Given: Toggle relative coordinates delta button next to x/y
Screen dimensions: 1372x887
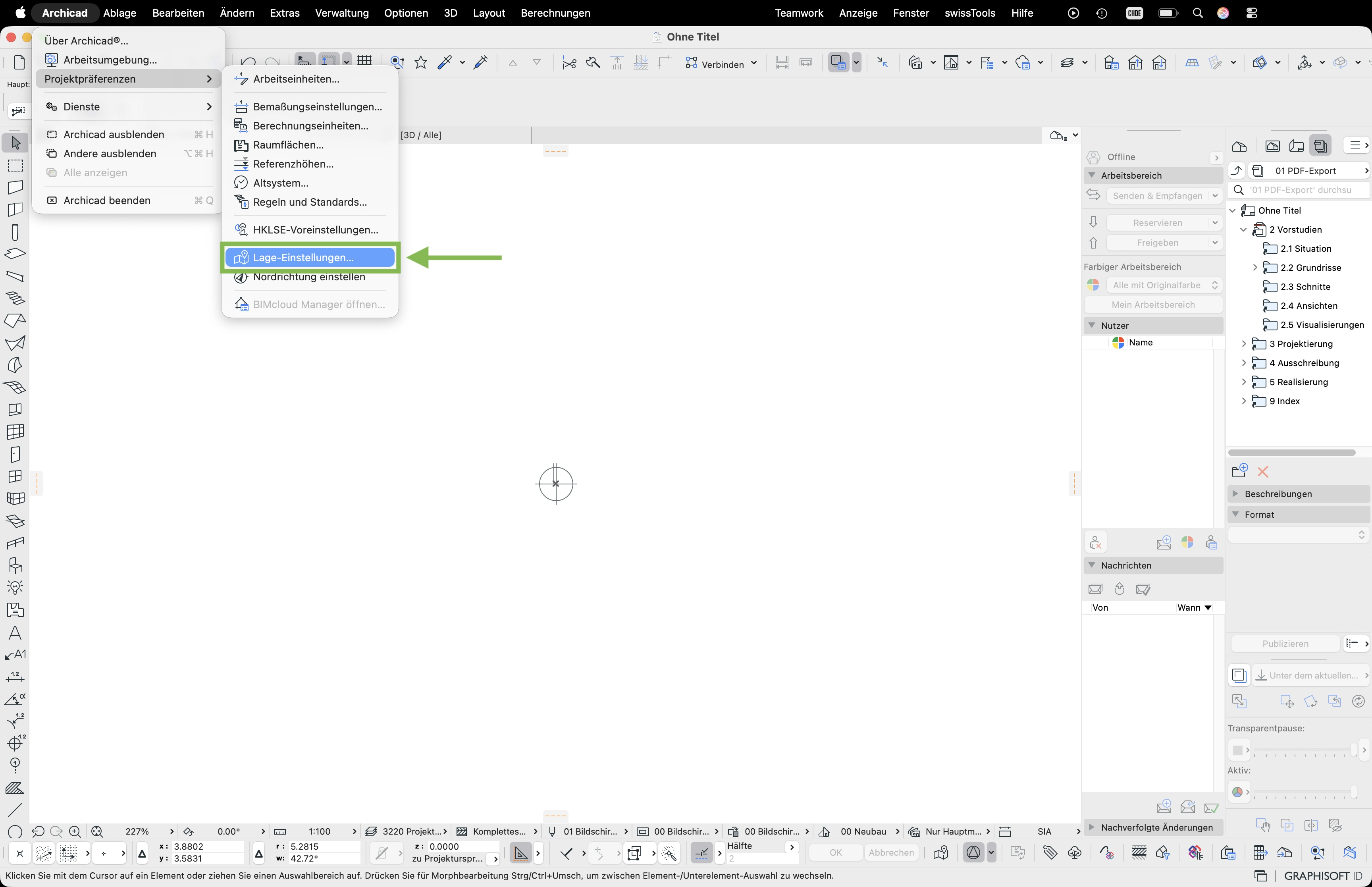Looking at the screenshot, I should pyautogui.click(x=142, y=853).
